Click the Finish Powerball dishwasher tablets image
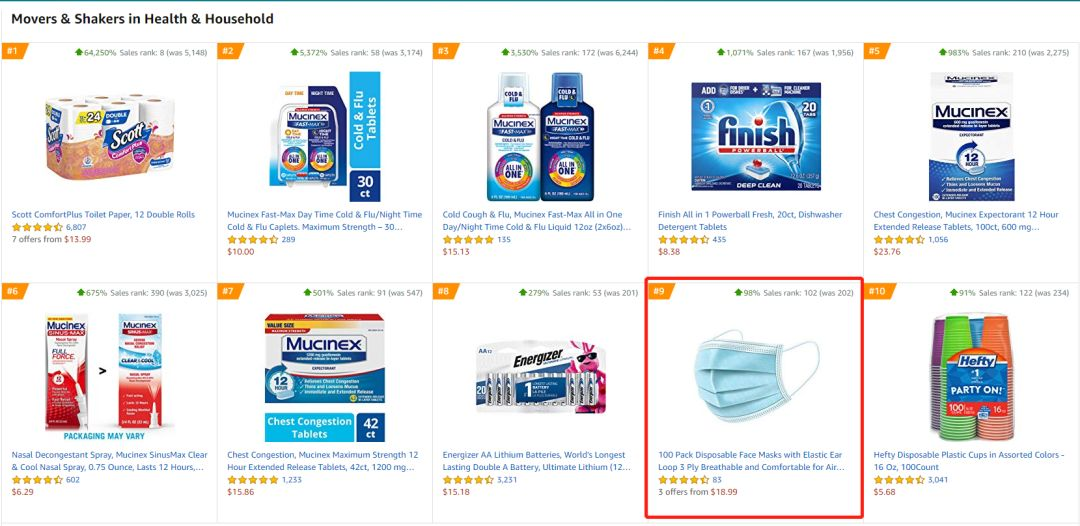The width and height of the screenshot is (1080, 526). [x=756, y=137]
